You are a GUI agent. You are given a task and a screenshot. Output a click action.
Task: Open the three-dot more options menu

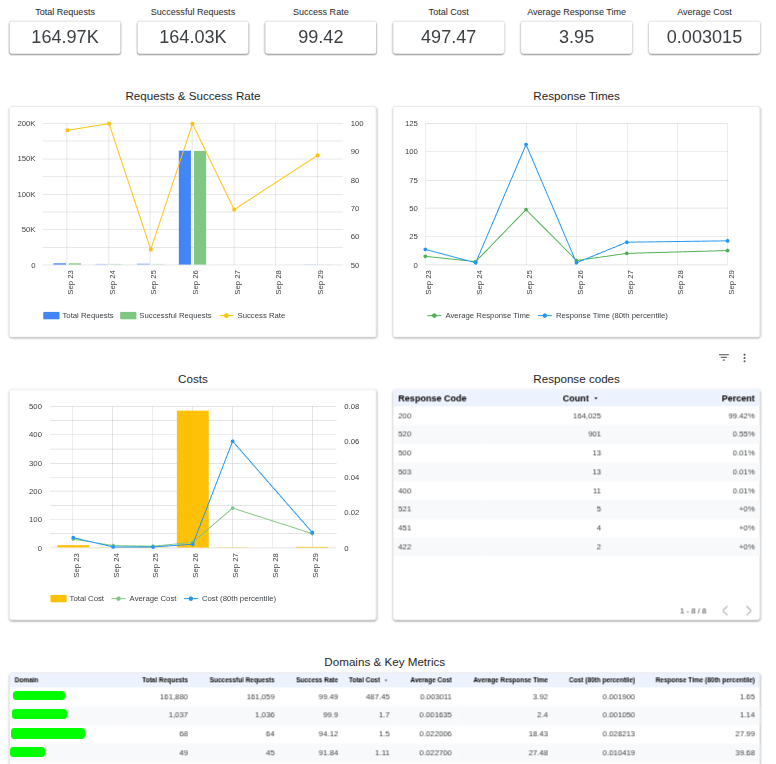pos(744,357)
